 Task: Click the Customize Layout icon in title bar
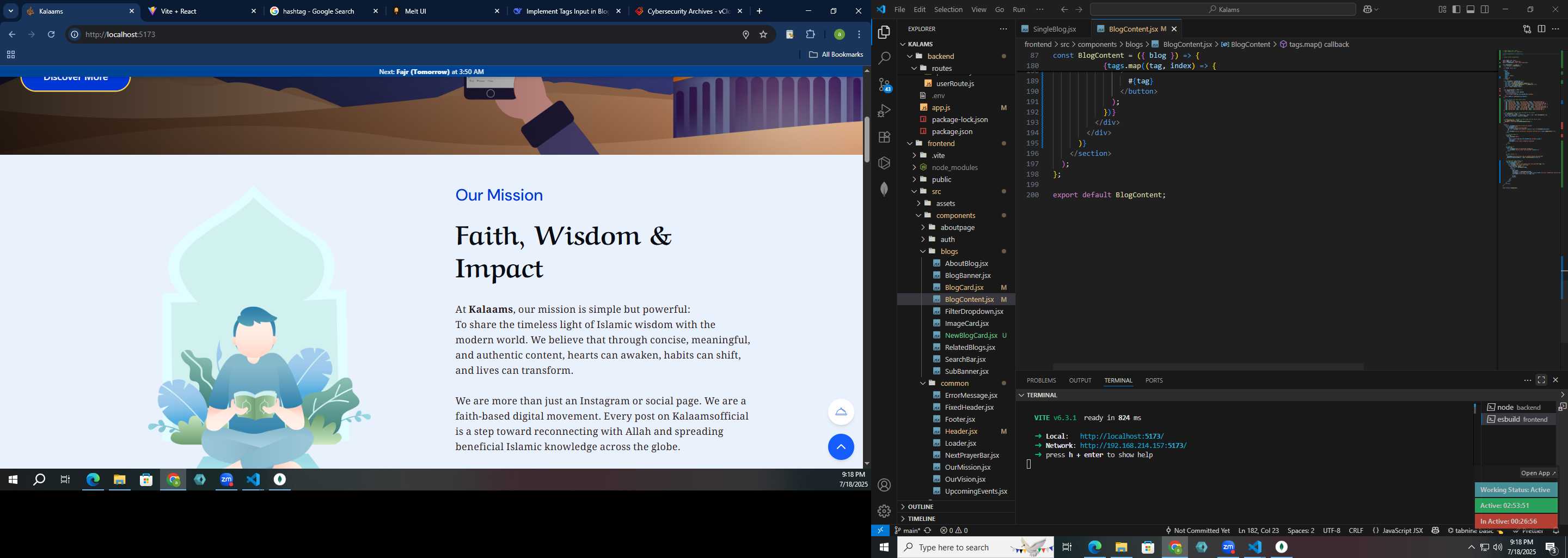(1442, 10)
